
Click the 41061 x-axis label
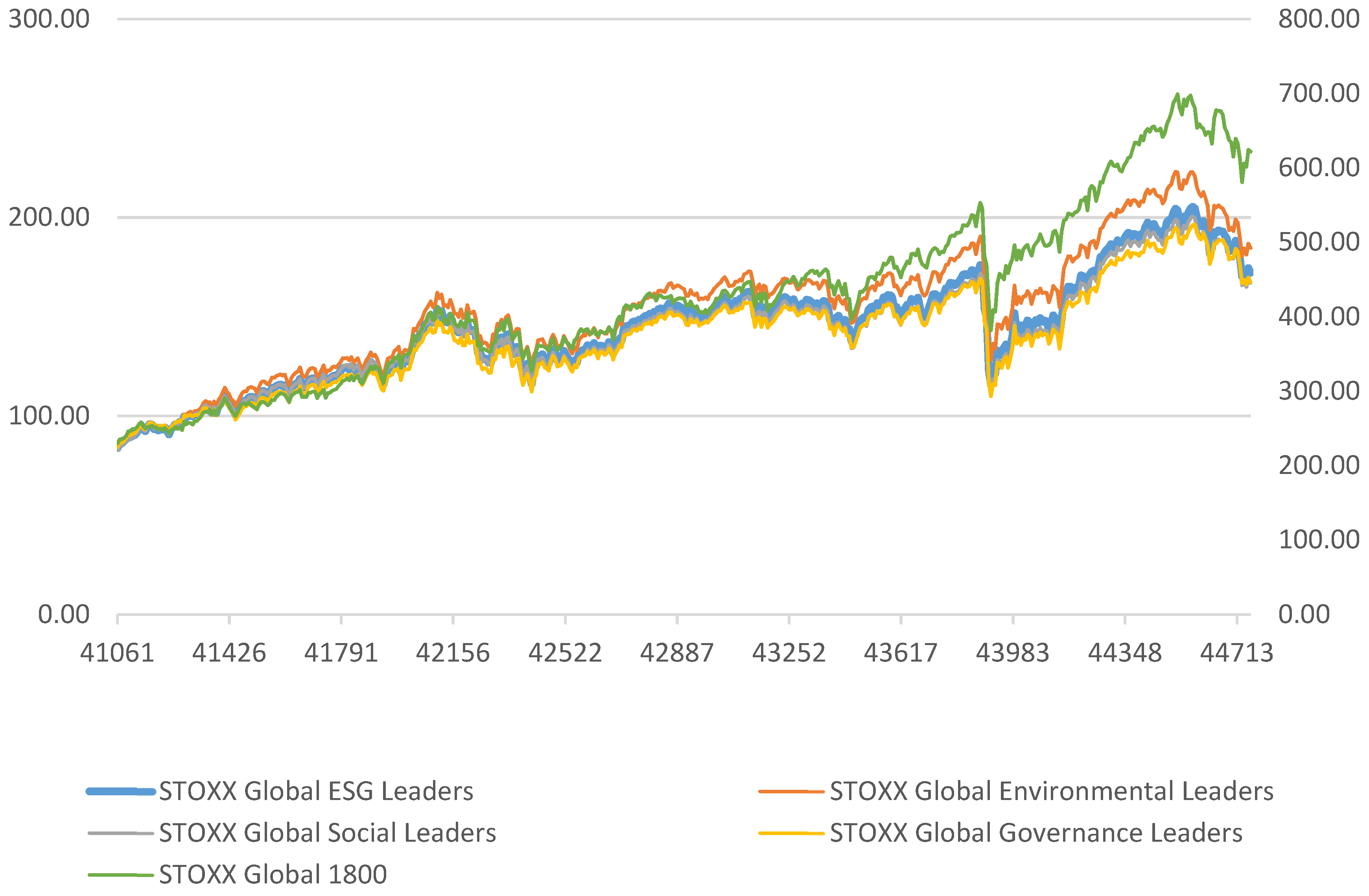(117, 653)
